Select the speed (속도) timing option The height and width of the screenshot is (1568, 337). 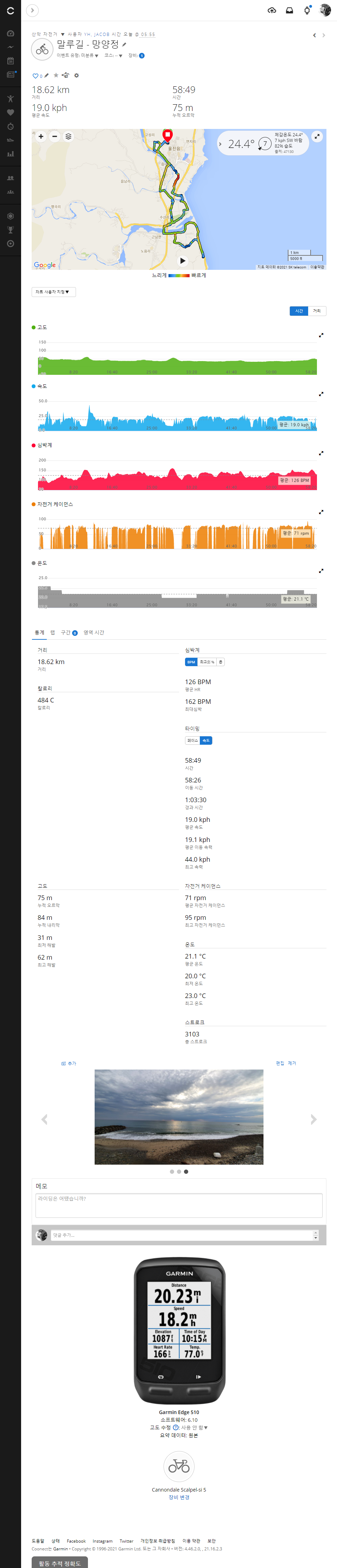206,740
